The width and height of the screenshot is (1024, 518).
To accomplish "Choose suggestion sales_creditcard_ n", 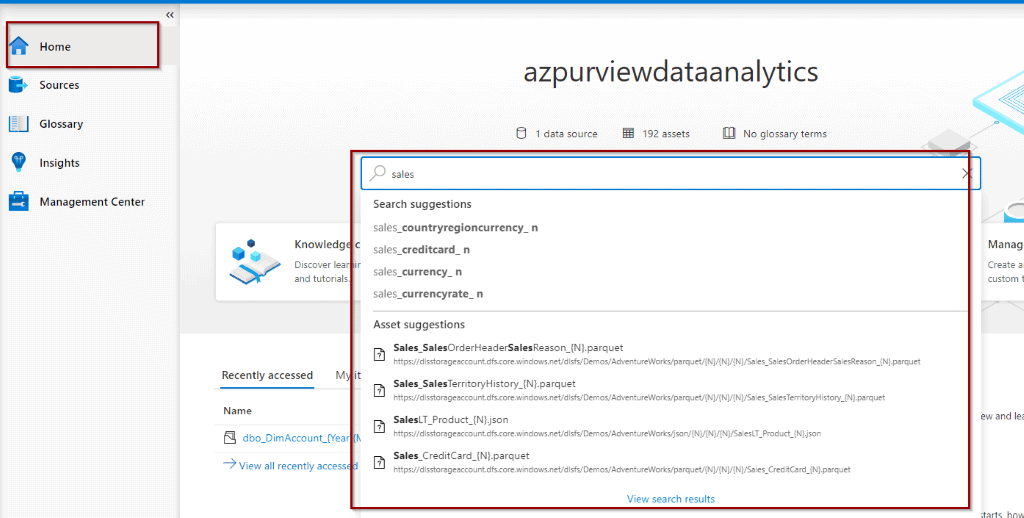I will coord(422,250).
